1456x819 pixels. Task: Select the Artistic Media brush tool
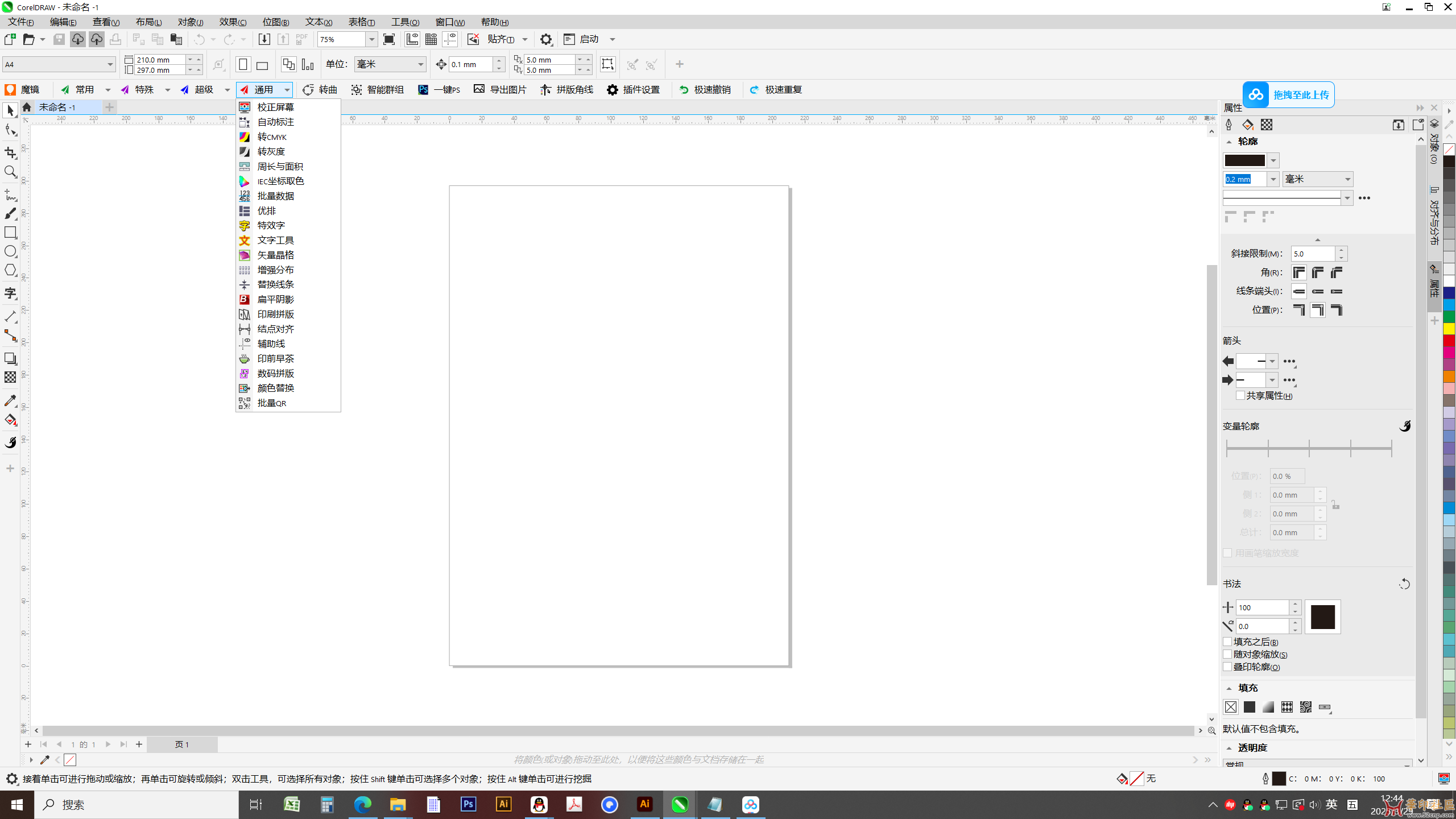tap(10, 214)
